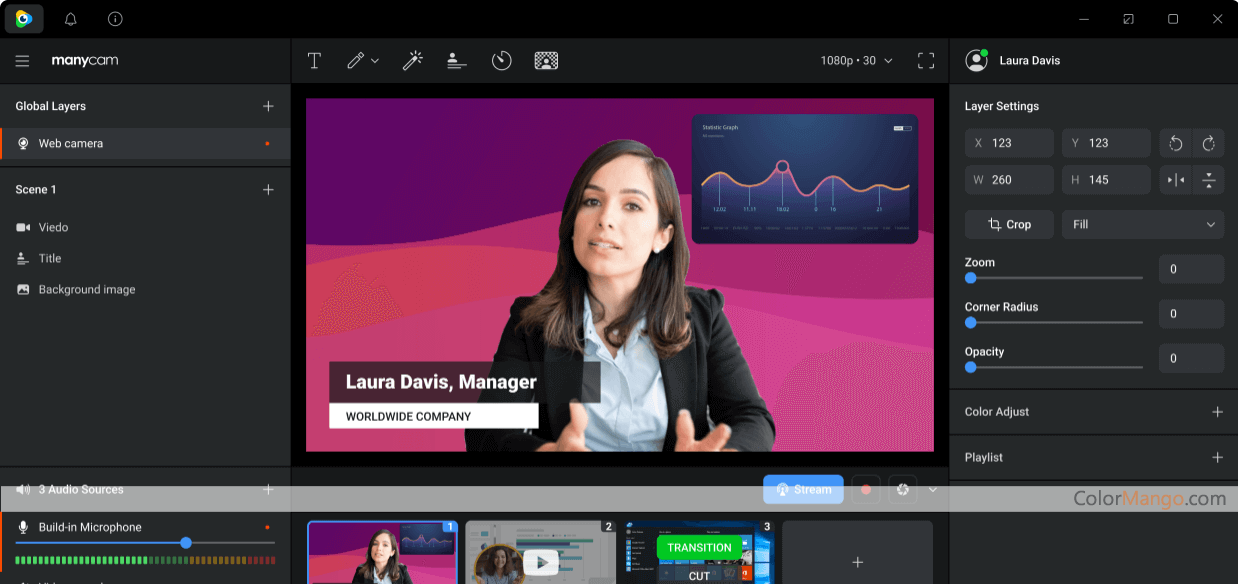
Task: Click the CUT button
Action: [699, 575]
